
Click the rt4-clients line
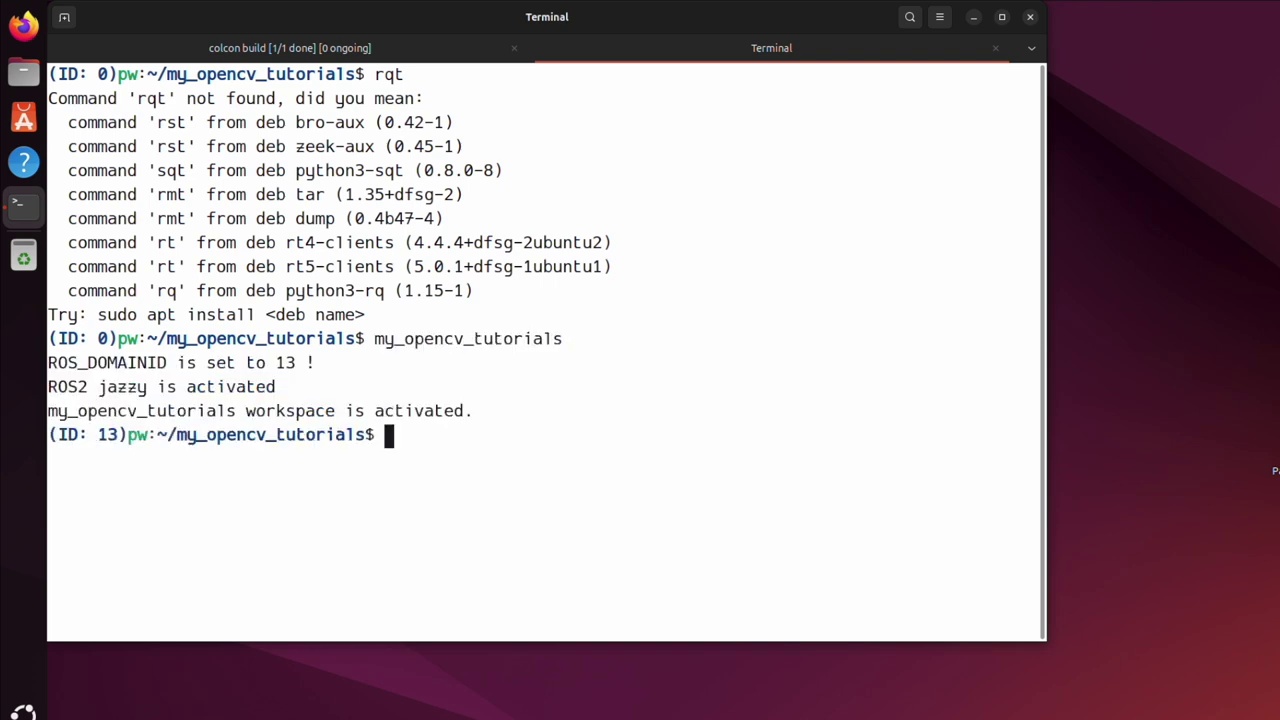(339, 242)
